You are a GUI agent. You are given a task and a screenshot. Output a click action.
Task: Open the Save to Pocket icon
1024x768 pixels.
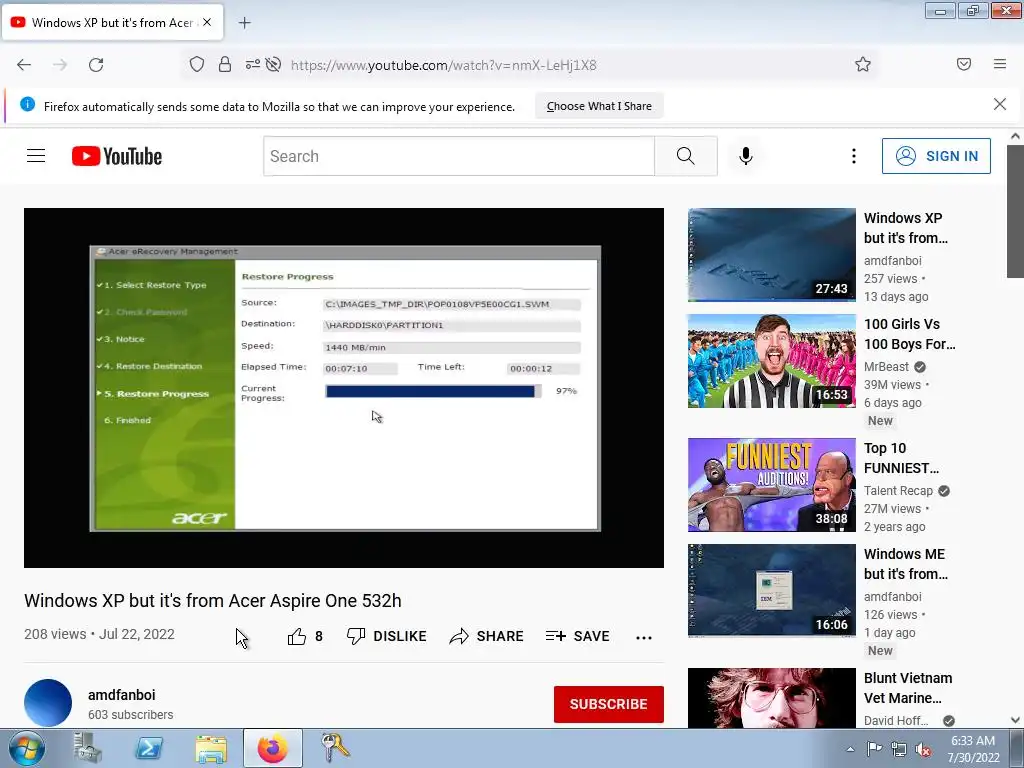click(x=964, y=64)
